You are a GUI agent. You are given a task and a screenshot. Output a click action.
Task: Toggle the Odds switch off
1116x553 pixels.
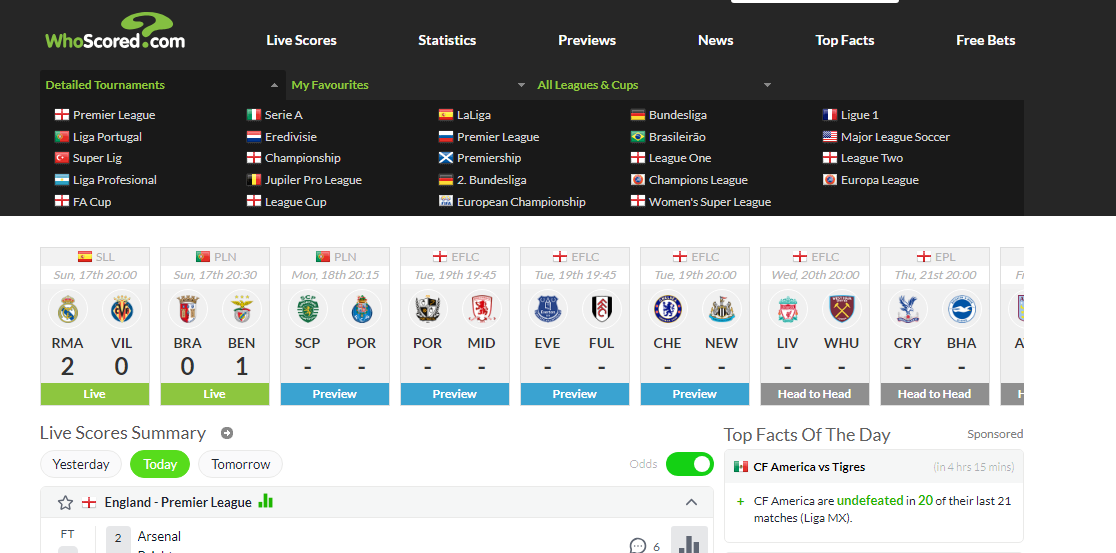[690, 464]
